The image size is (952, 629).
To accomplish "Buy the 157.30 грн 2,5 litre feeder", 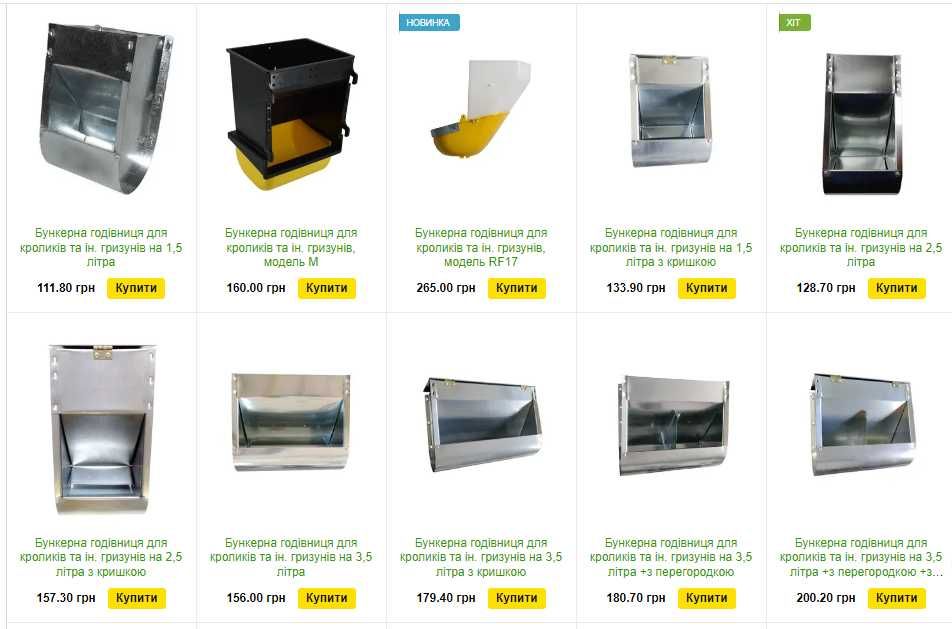I will coord(136,598).
